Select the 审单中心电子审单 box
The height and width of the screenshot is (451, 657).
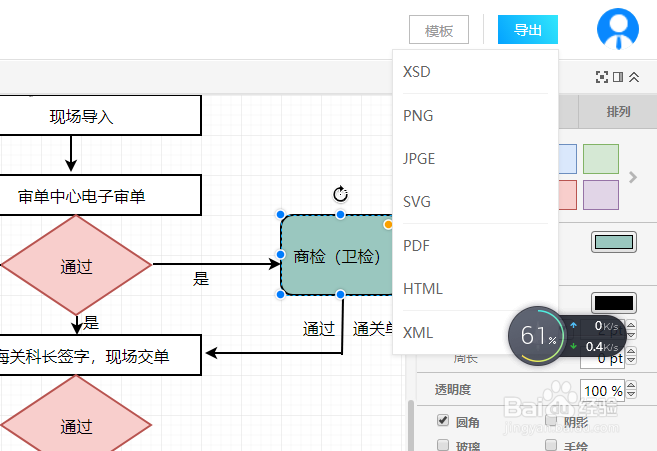click(101, 195)
